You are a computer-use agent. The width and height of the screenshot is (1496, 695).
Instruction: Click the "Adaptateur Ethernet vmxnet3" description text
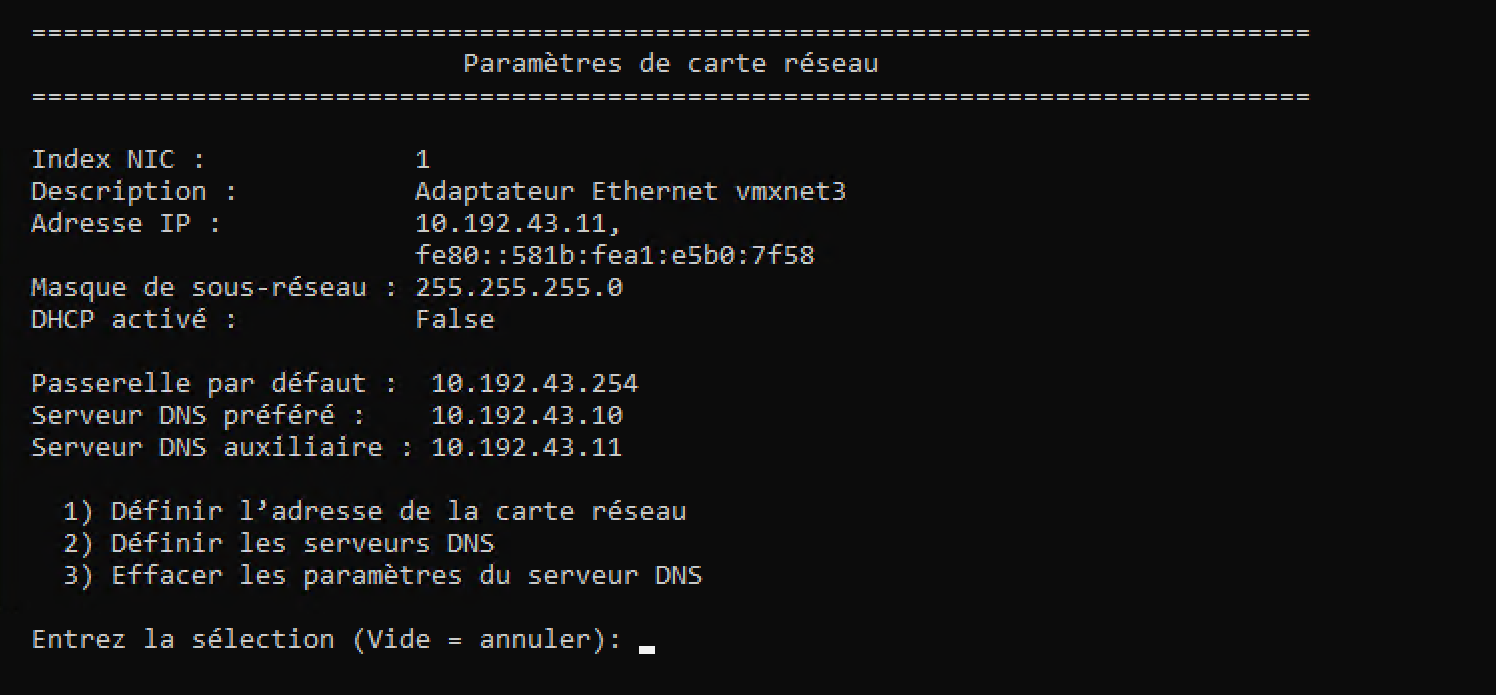tap(630, 191)
